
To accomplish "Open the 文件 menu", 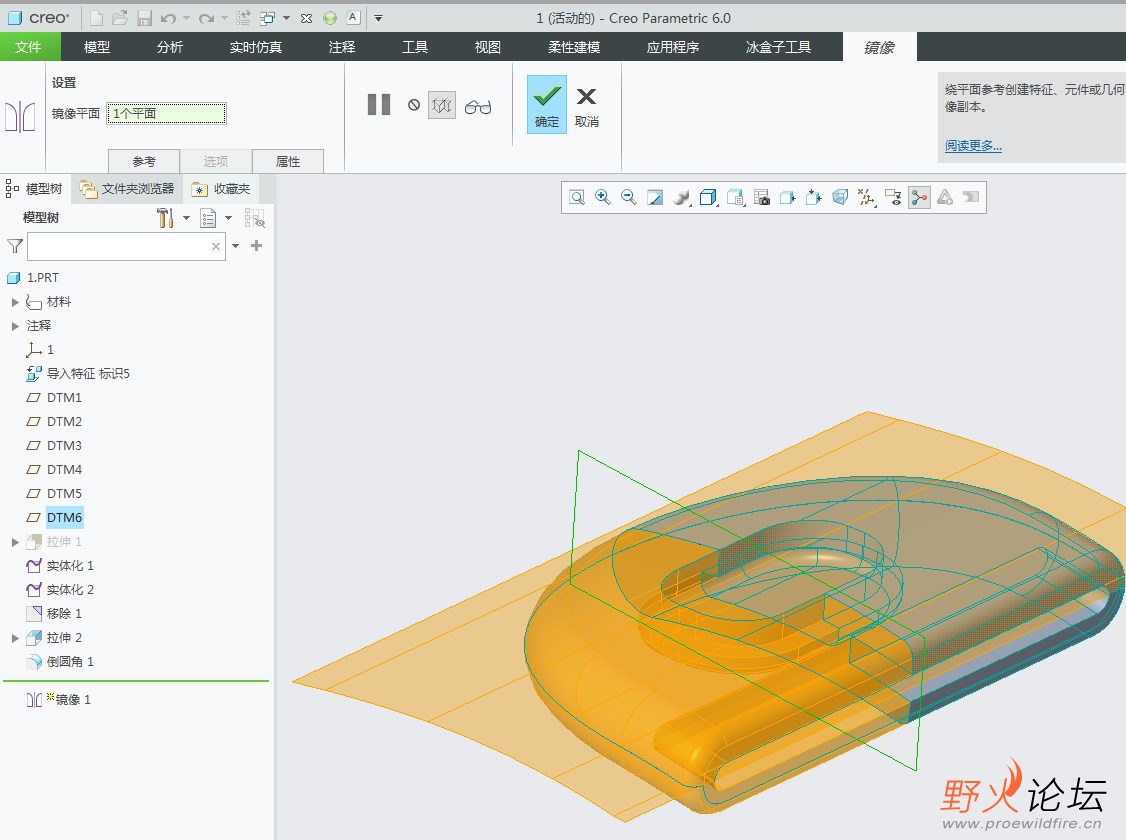I will (28, 47).
